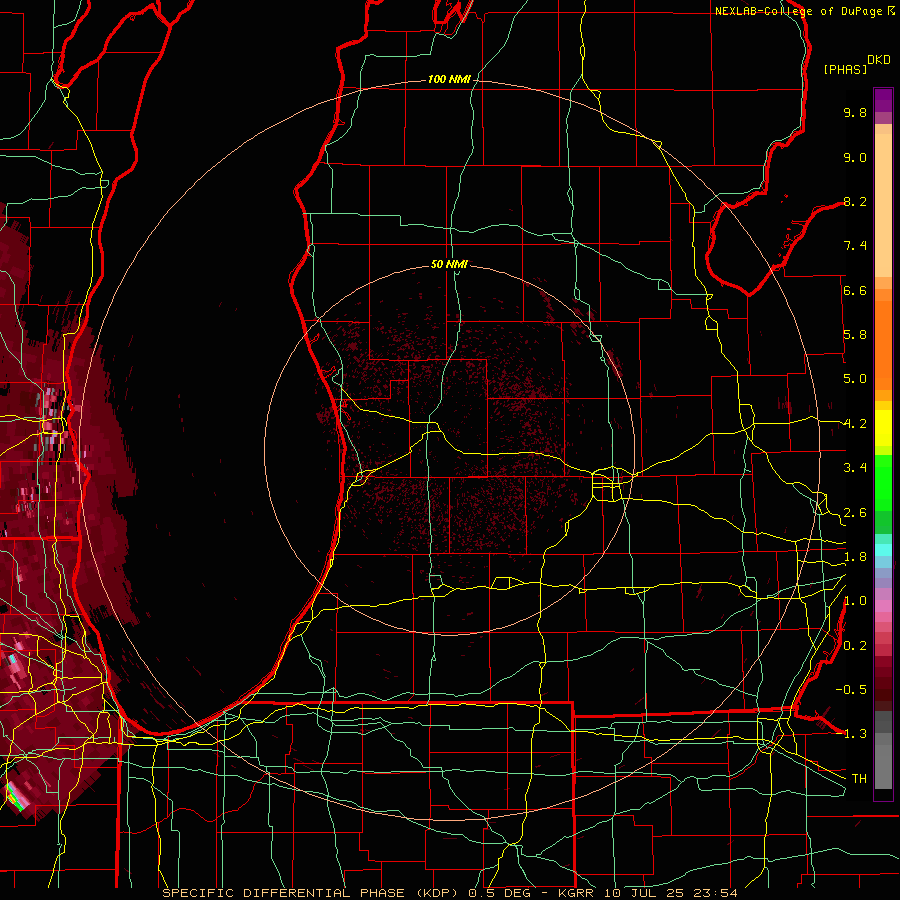900x900 pixels.
Task: Pick the yellow band on the color bar
Action: pyautogui.click(x=883, y=428)
